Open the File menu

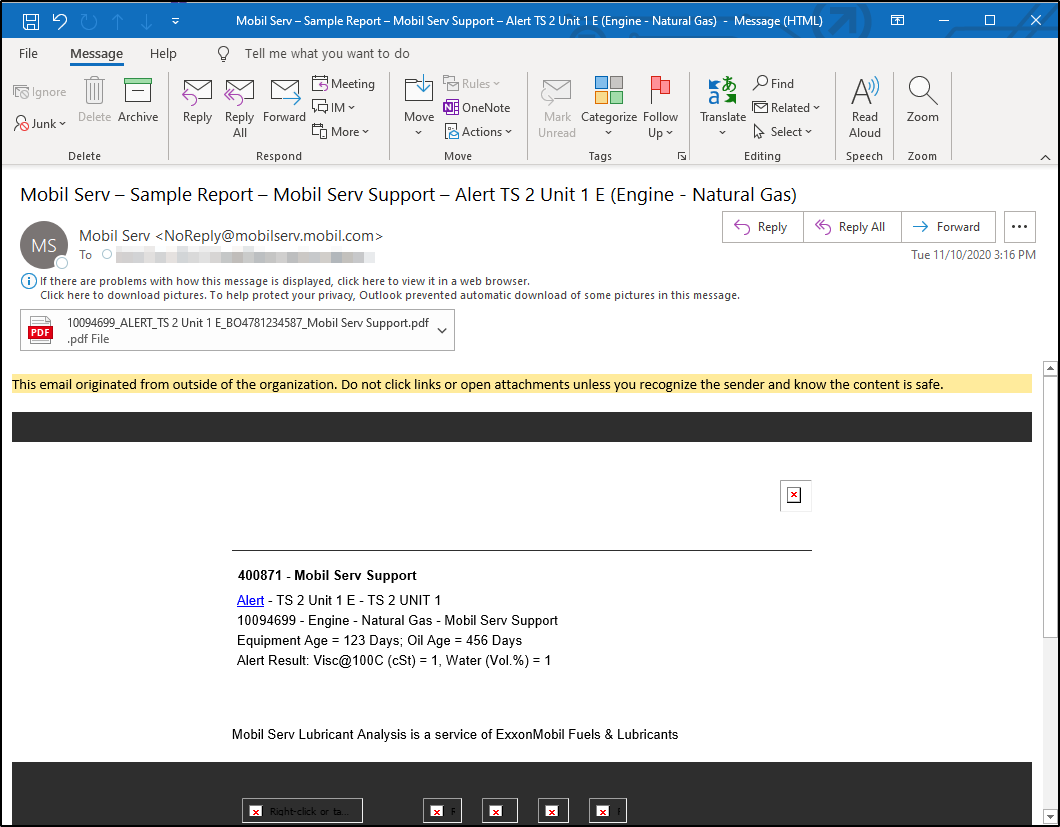click(x=28, y=53)
